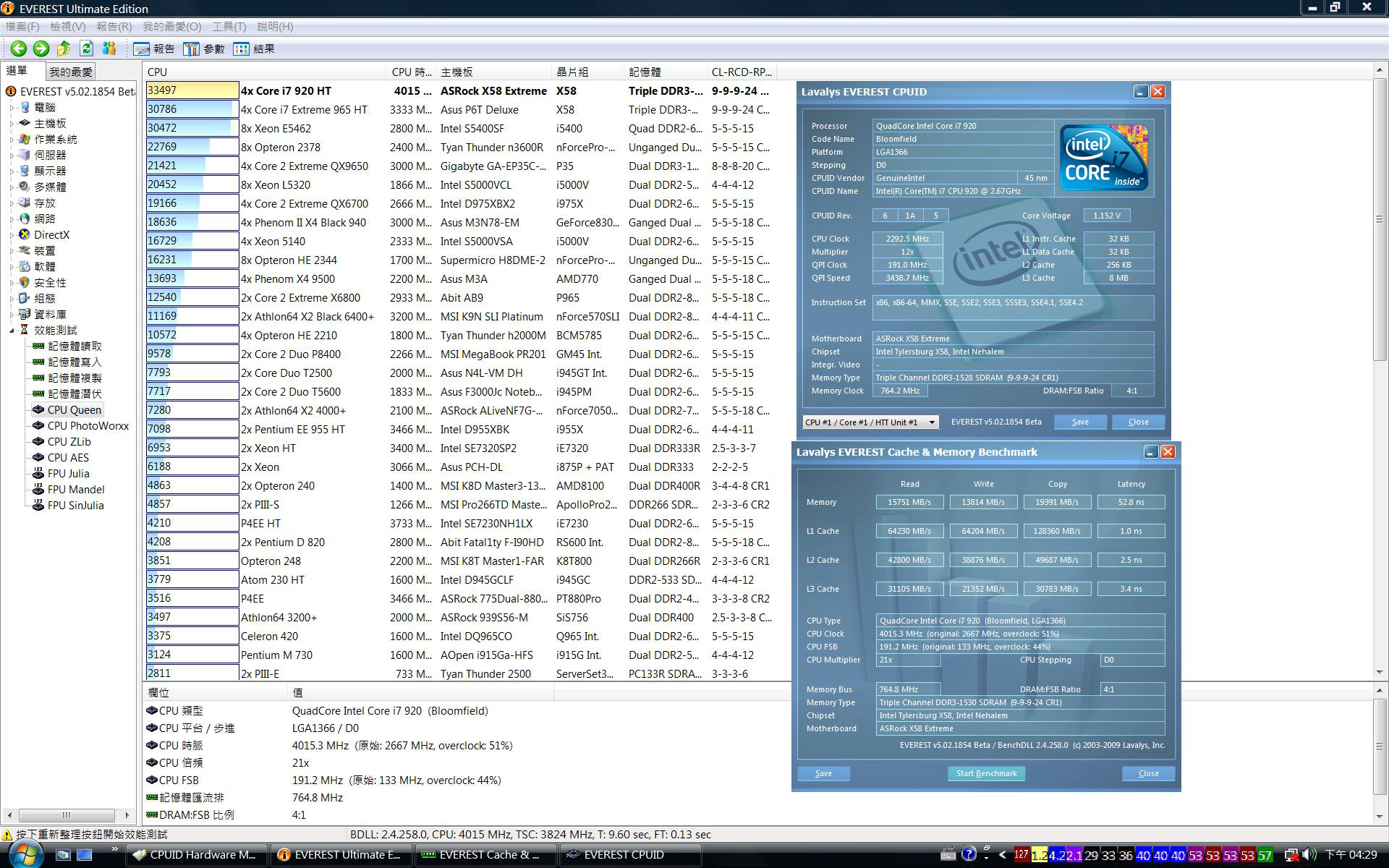Select FPU Julia benchmark icon

click(x=38, y=473)
